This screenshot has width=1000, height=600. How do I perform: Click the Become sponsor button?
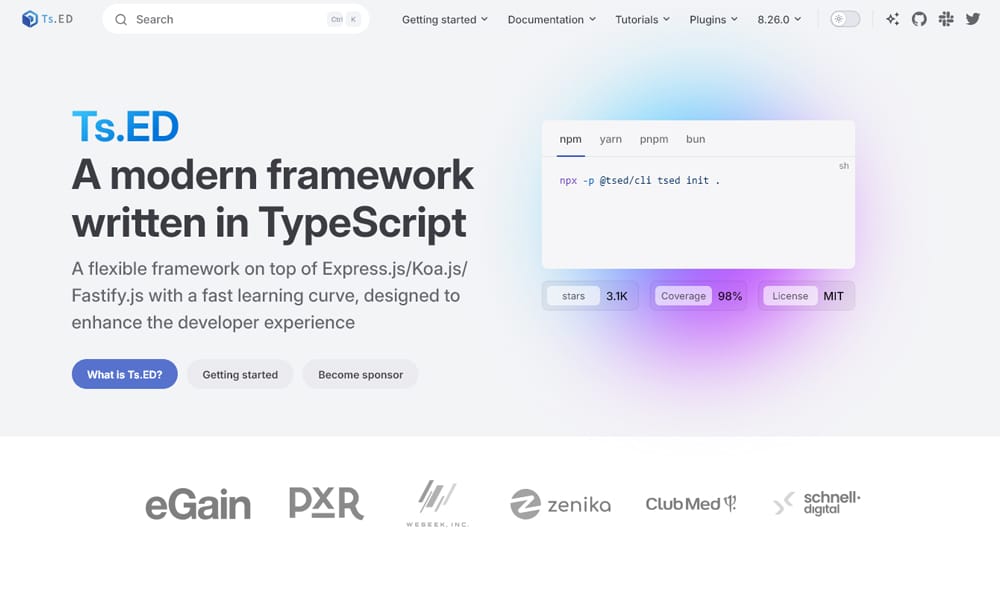click(x=360, y=374)
